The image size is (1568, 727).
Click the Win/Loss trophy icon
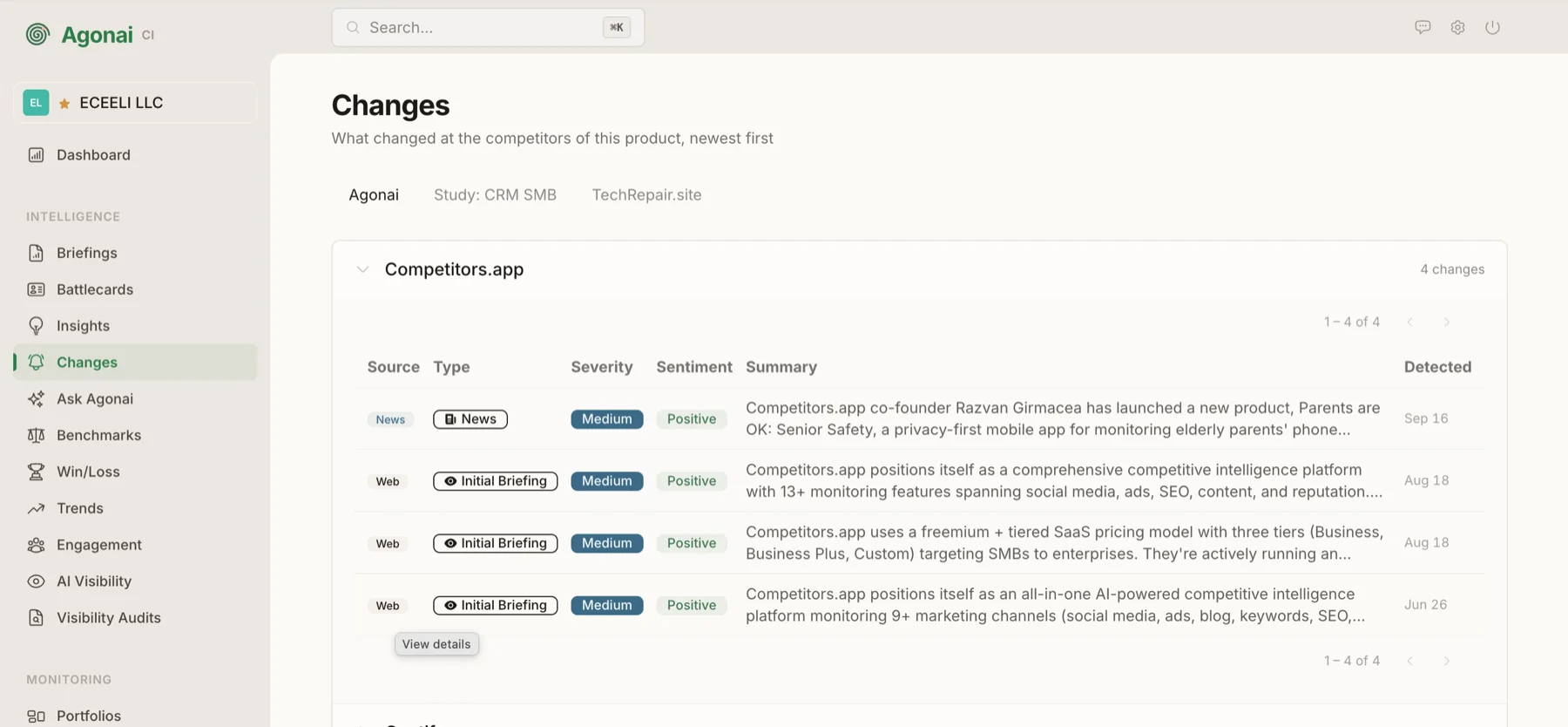[36, 472]
